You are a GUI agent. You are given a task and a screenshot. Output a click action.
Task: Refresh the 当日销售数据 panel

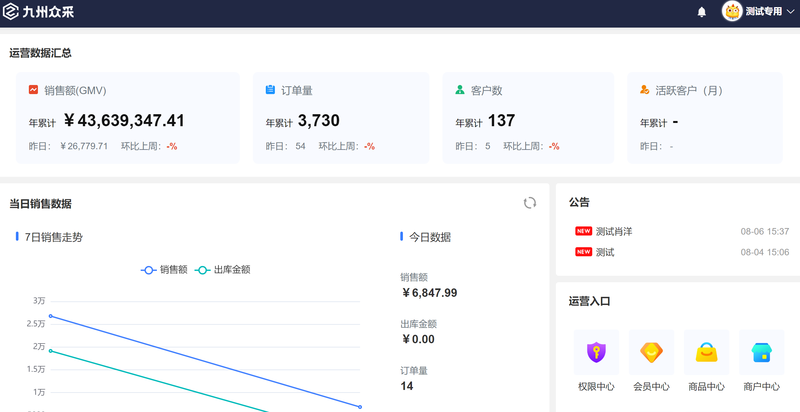click(530, 203)
